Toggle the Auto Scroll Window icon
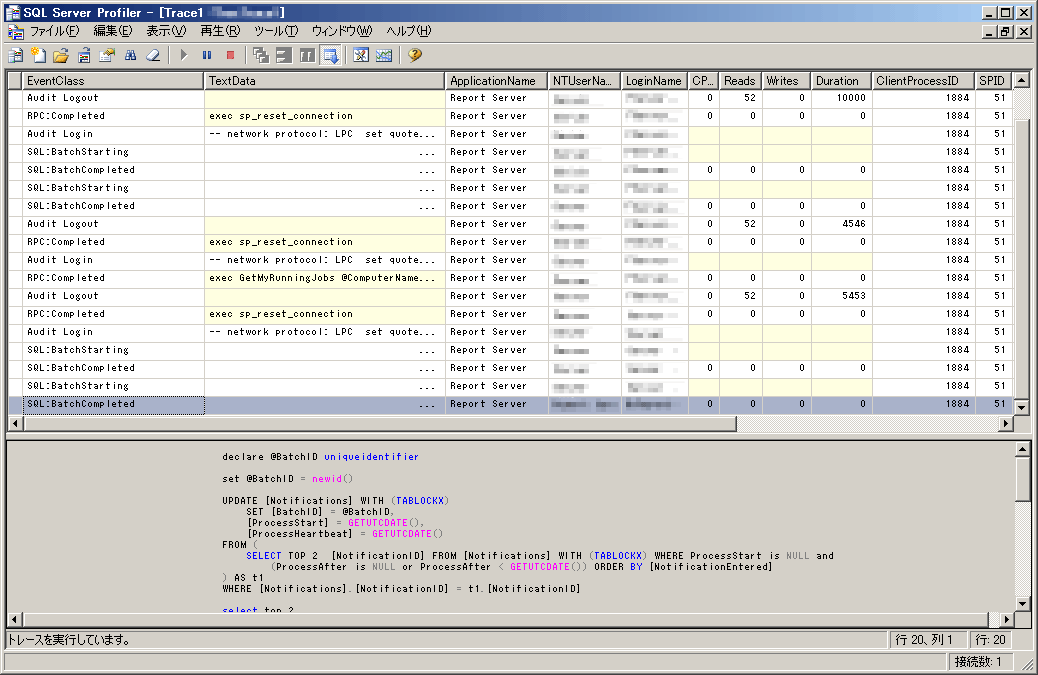 pyautogui.click(x=330, y=56)
